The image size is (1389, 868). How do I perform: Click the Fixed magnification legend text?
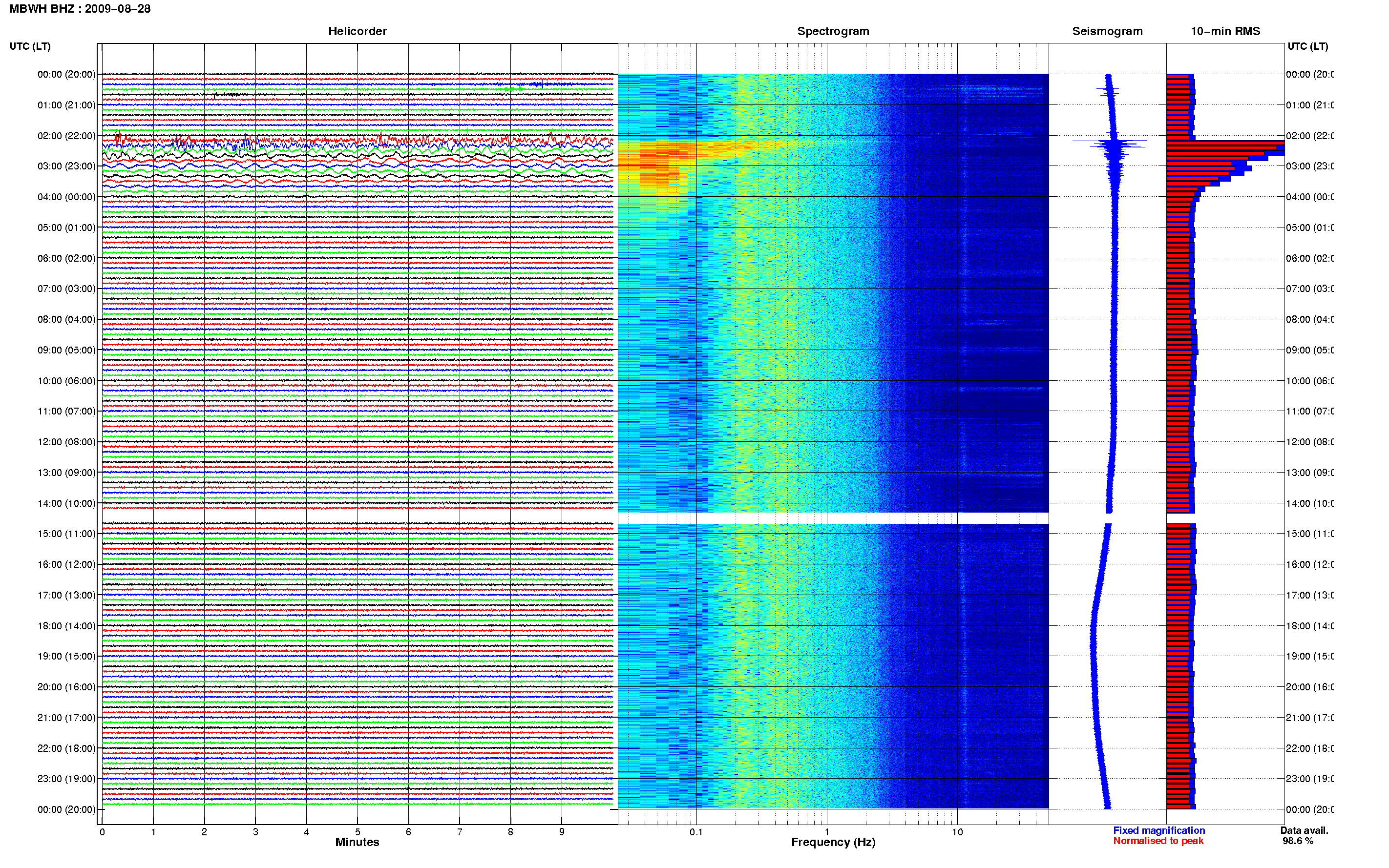(x=1159, y=831)
